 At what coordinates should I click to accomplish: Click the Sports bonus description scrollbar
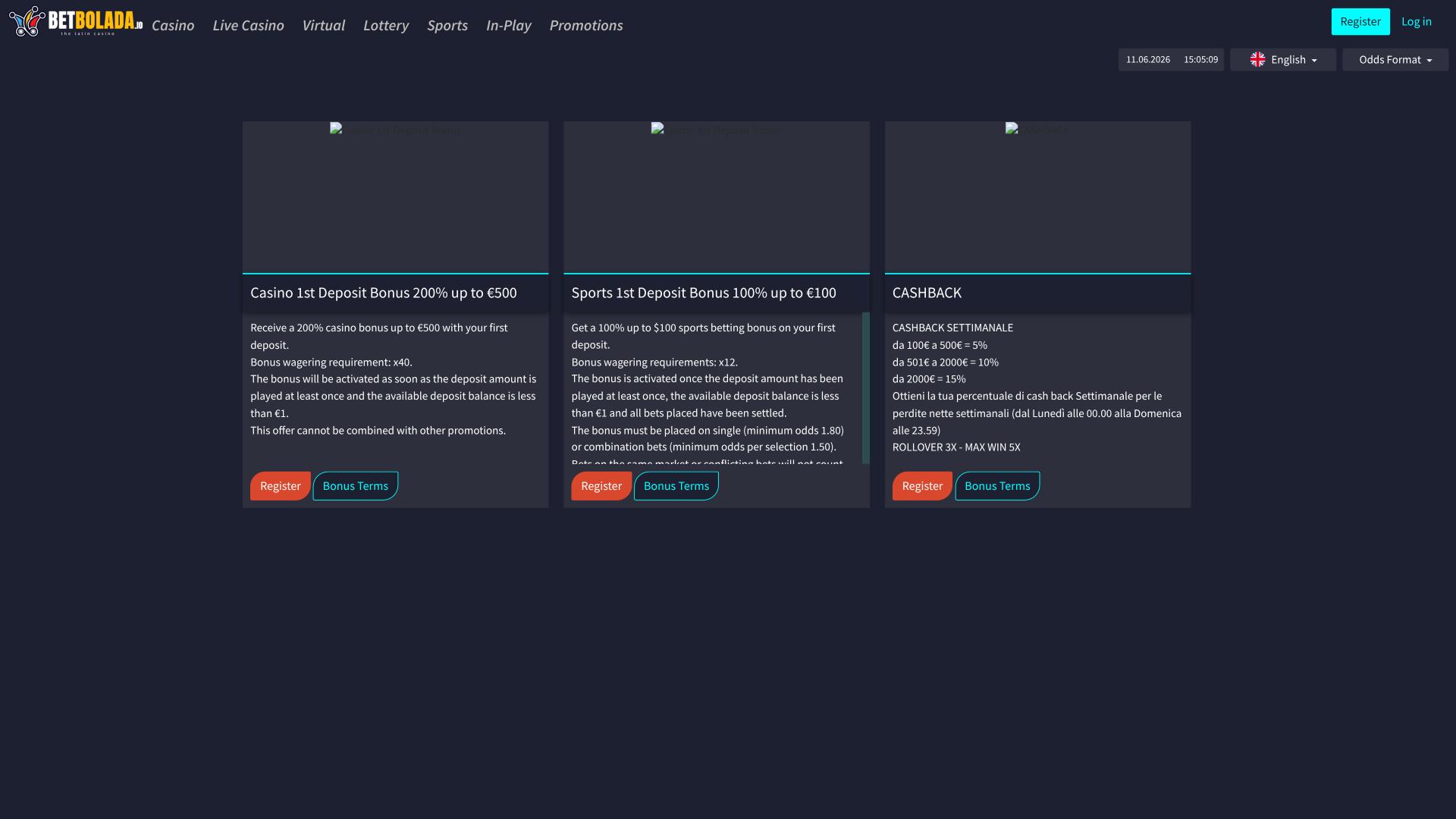[x=866, y=388]
